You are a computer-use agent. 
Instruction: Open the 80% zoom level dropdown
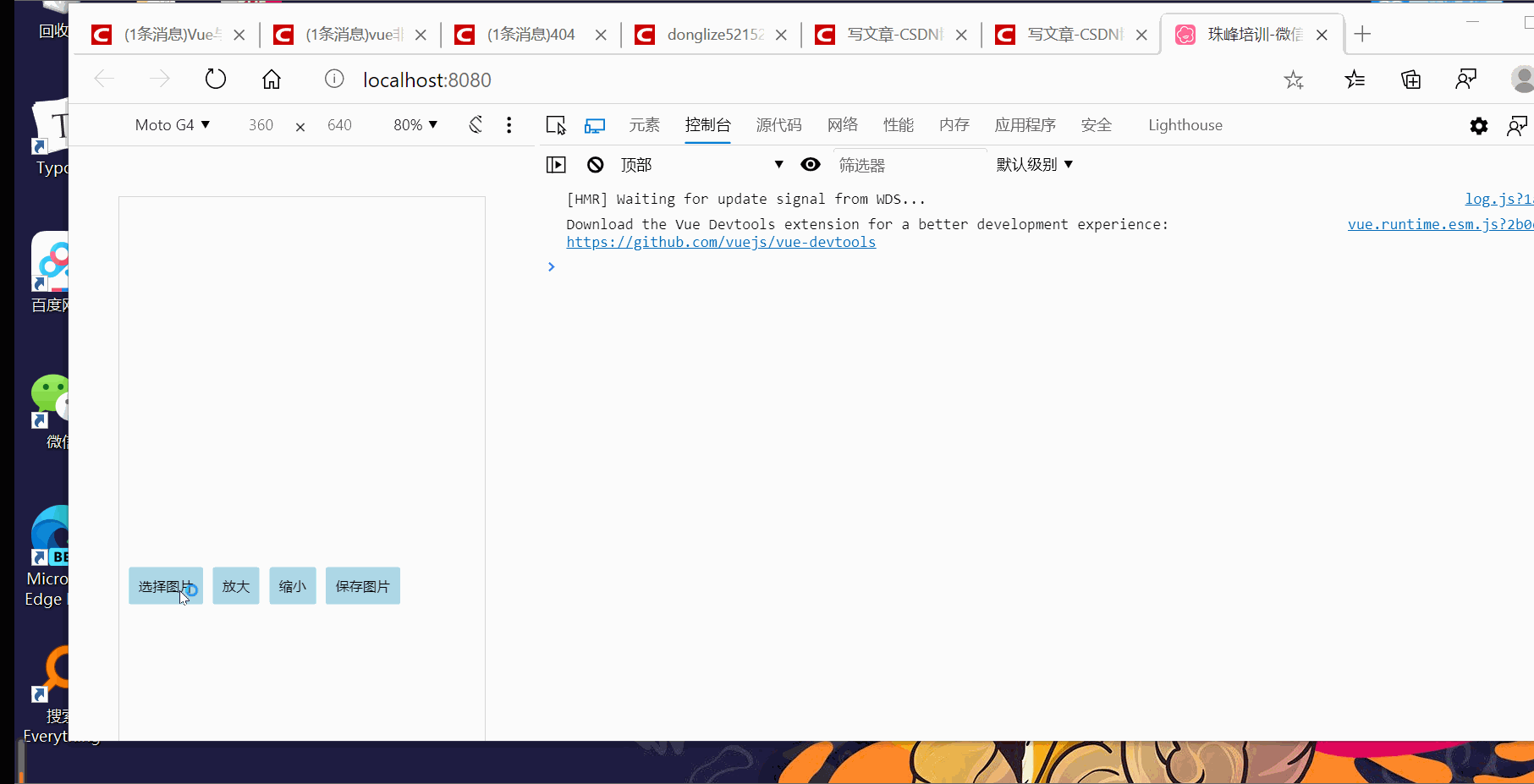point(414,124)
